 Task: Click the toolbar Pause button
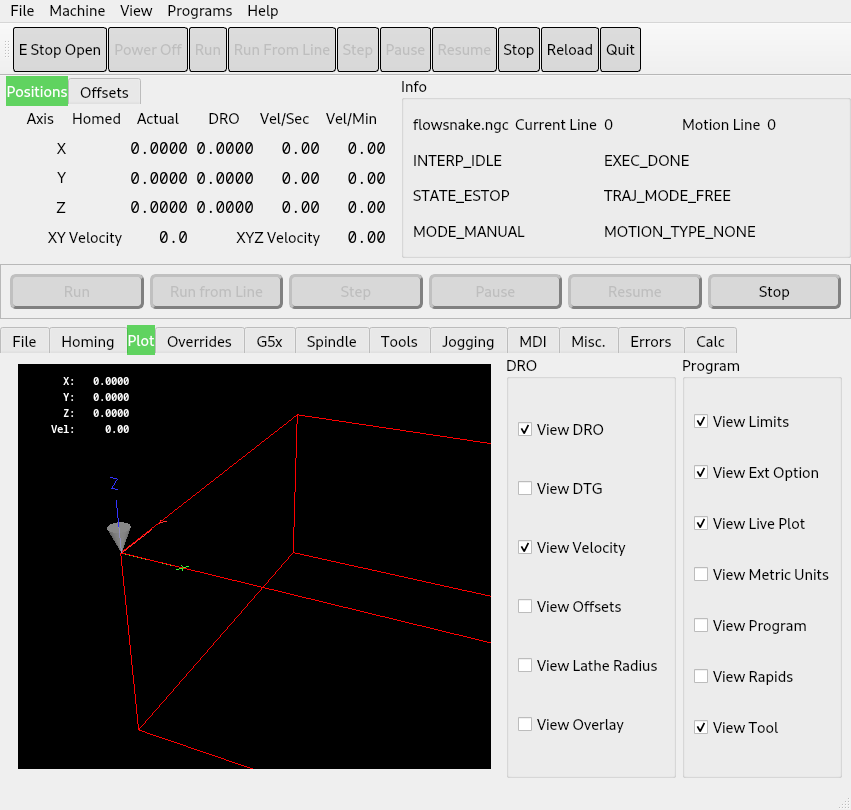tap(405, 50)
